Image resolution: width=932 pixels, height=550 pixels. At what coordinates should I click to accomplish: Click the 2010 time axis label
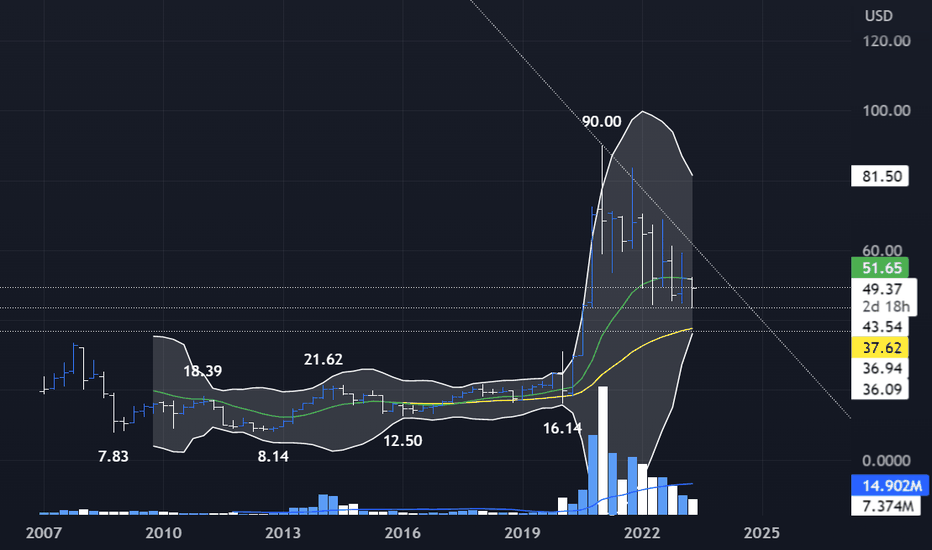(163, 533)
